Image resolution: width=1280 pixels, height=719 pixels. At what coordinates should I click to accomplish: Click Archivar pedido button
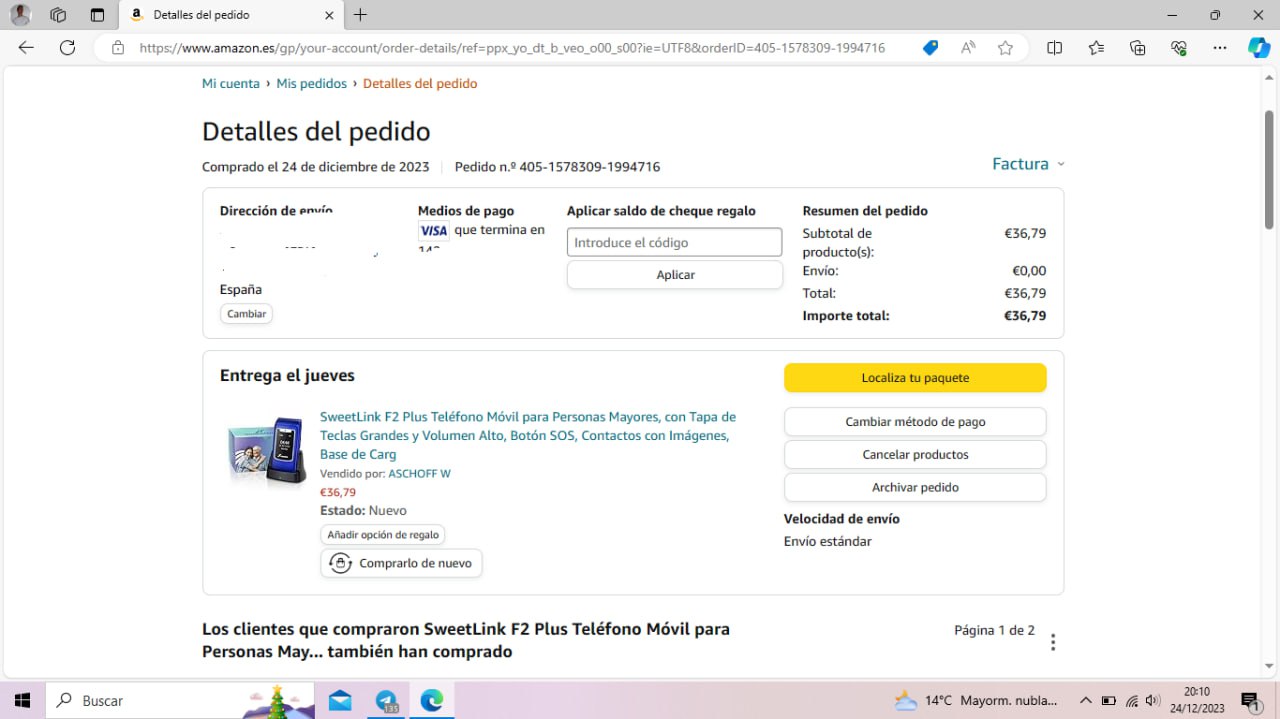click(x=915, y=487)
